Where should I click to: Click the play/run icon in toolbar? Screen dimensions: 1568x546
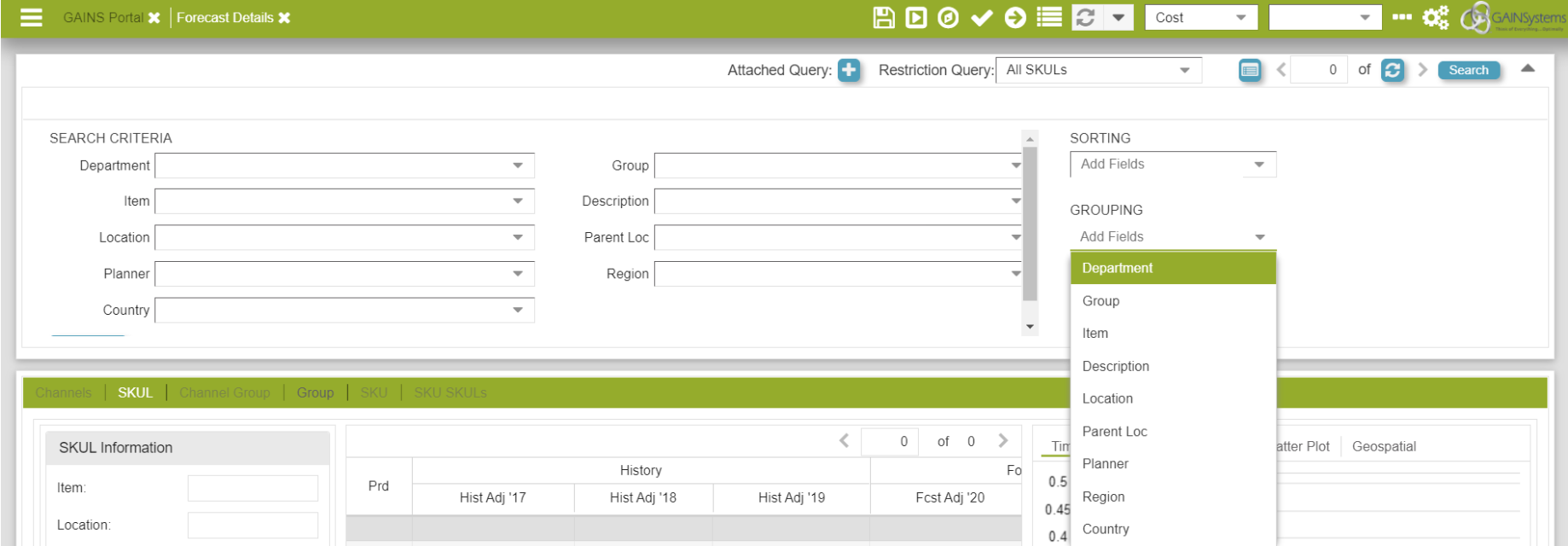(916, 18)
